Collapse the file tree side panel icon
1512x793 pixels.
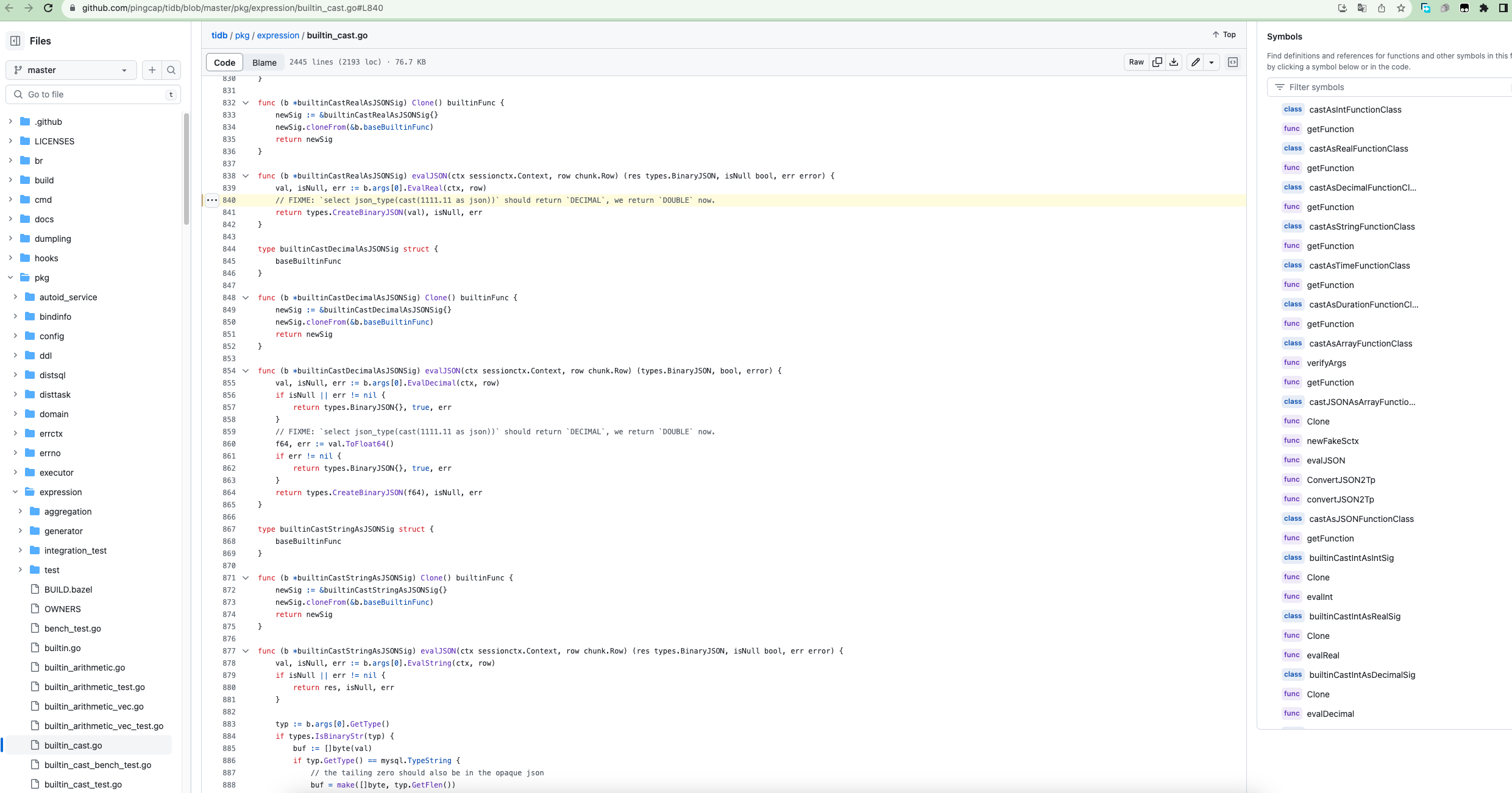click(x=15, y=41)
